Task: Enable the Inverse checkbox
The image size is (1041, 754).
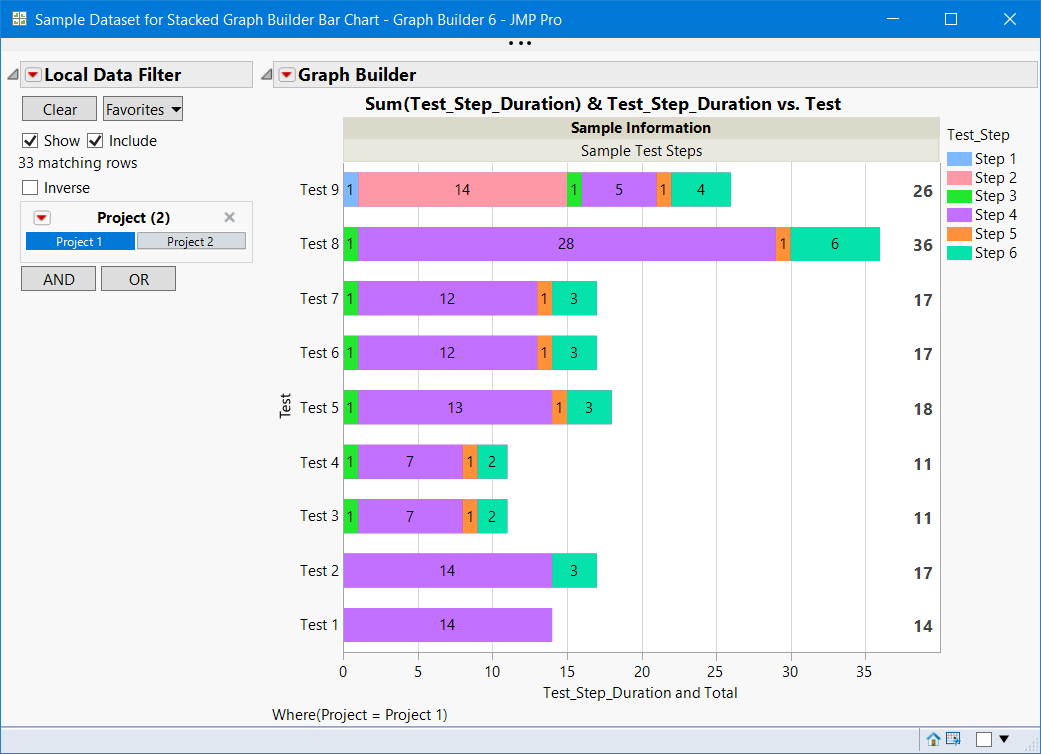Action: pyautogui.click(x=30, y=188)
